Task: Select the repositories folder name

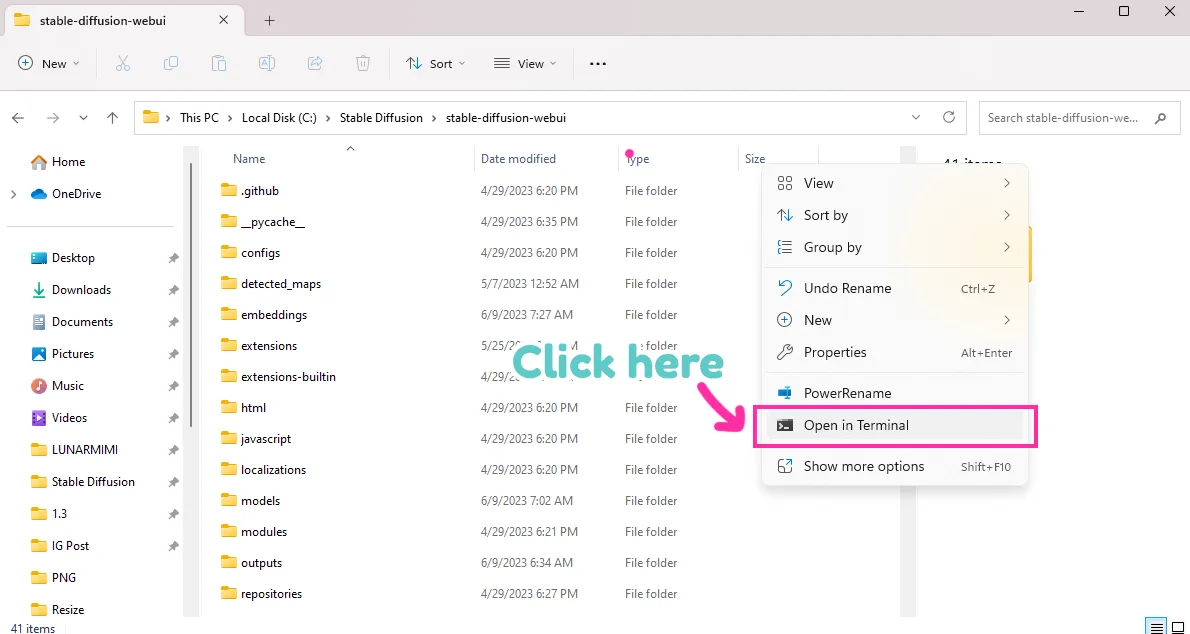Action: (x=272, y=594)
